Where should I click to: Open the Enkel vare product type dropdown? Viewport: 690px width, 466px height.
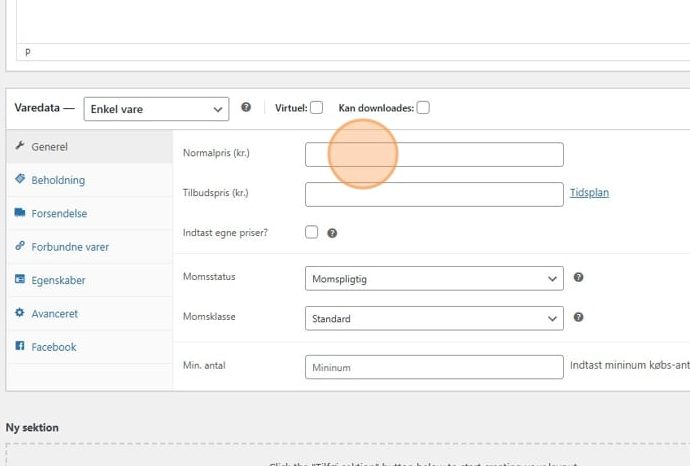pyautogui.click(x=156, y=109)
